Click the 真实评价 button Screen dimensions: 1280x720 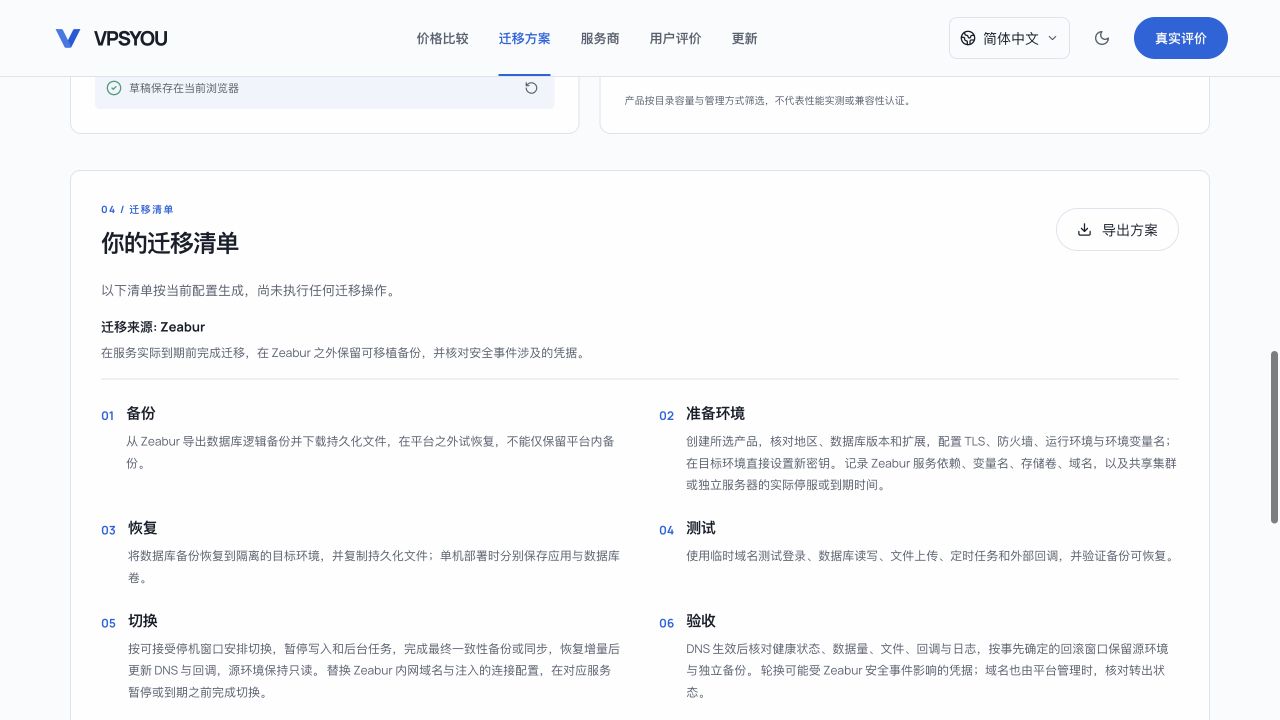(1180, 38)
